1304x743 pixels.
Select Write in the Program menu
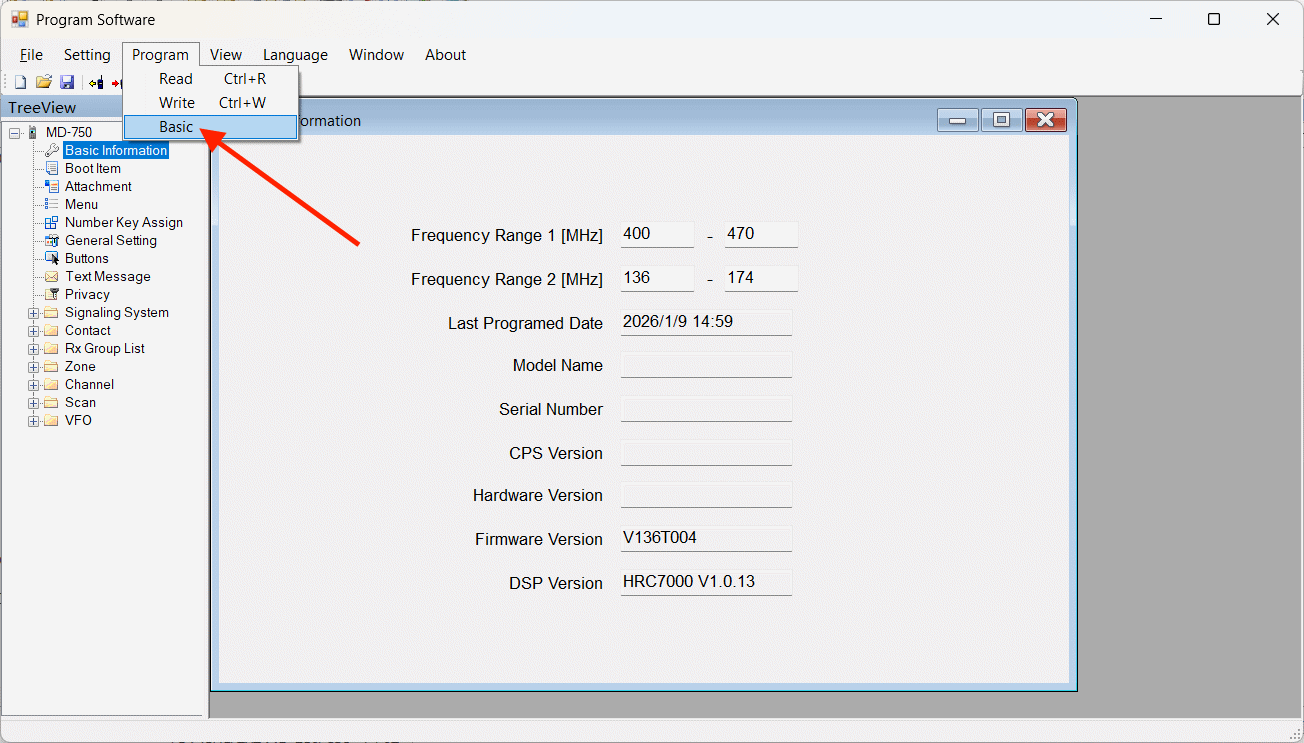[177, 103]
